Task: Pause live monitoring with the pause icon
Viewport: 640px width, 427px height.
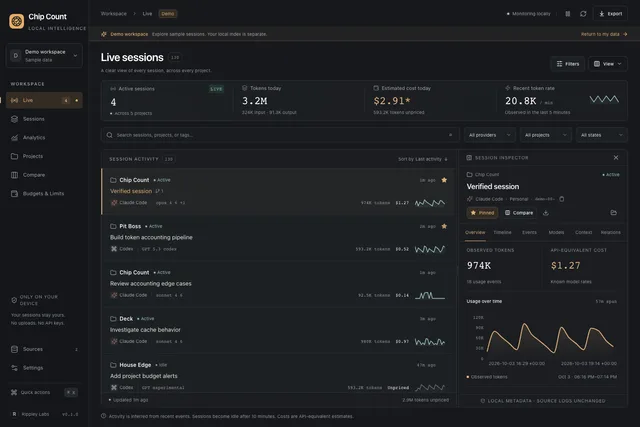Action: 567,14
